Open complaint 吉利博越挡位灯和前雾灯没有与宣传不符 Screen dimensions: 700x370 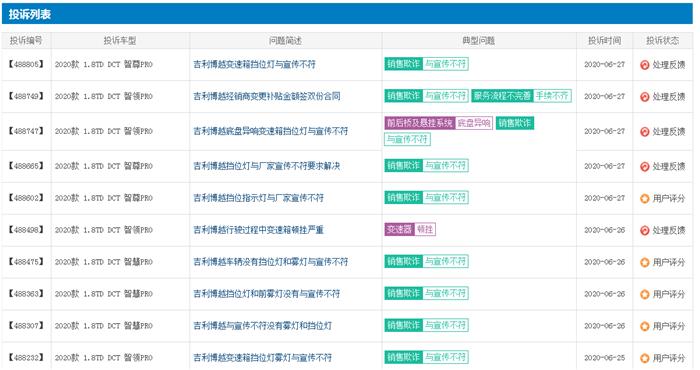click(267, 294)
